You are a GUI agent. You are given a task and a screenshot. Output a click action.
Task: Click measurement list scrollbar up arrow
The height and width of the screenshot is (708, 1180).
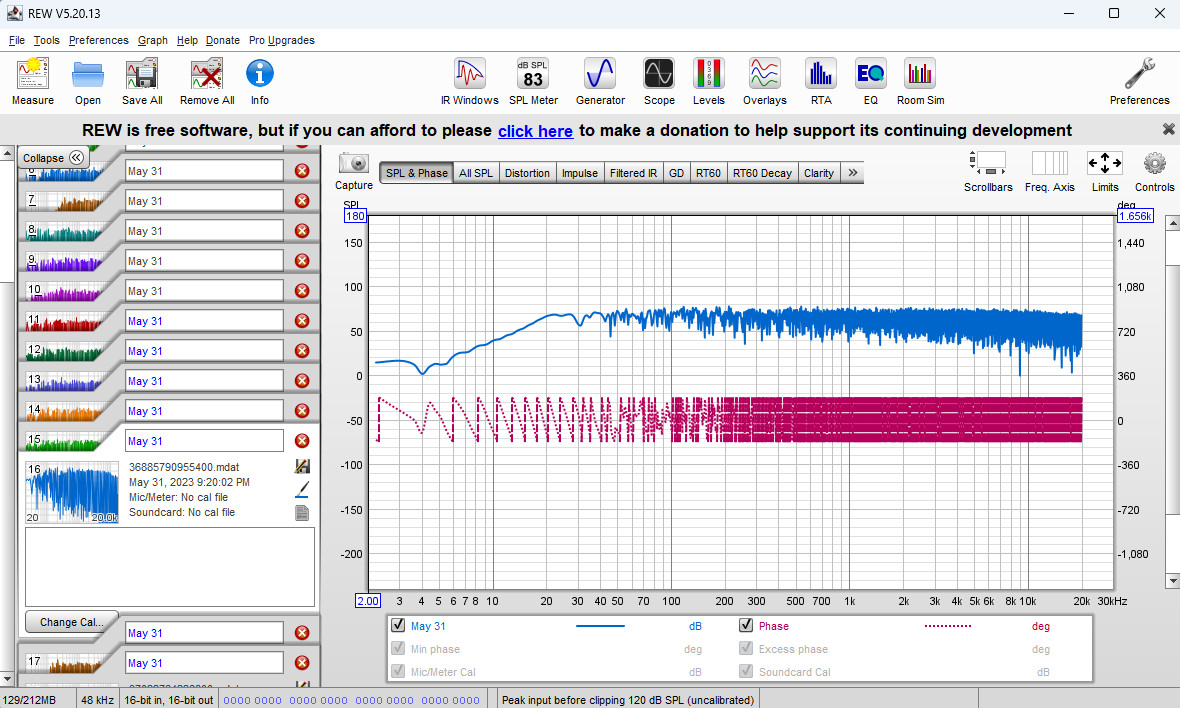(x=7, y=153)
